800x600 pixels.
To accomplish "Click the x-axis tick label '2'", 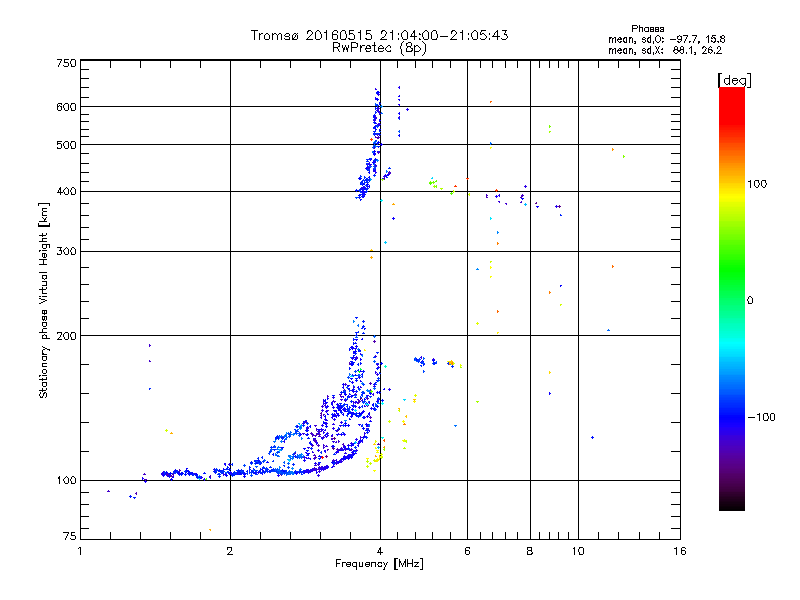I will (x=230, y=551).
